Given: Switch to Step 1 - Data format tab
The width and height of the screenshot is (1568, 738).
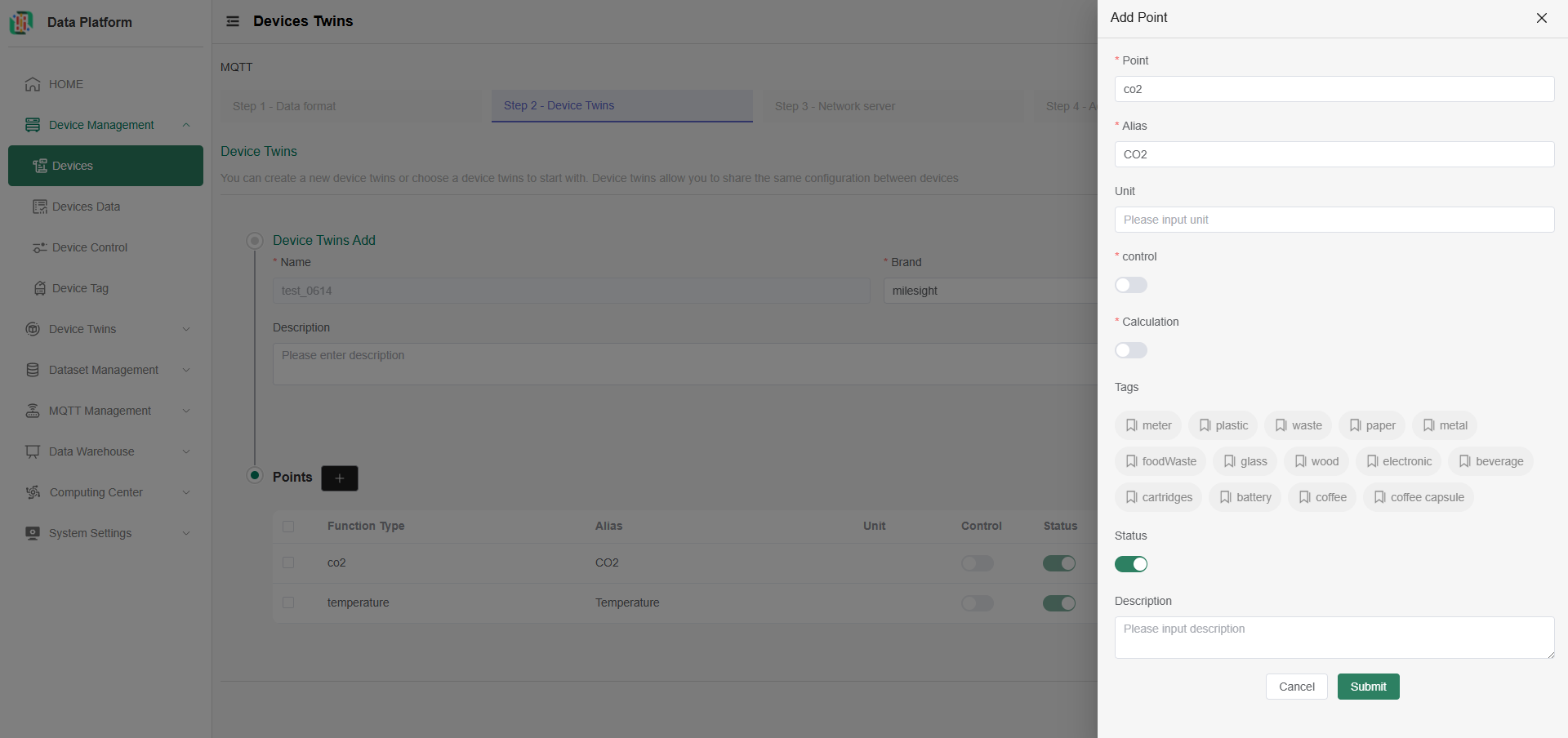Looking at the screenshot, I should pos(284,106).
